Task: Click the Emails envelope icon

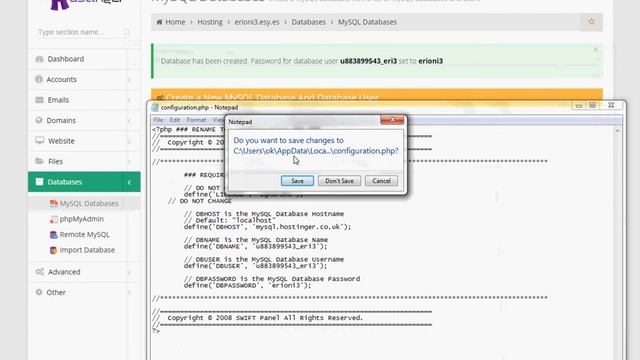Action: pos(39,100)
